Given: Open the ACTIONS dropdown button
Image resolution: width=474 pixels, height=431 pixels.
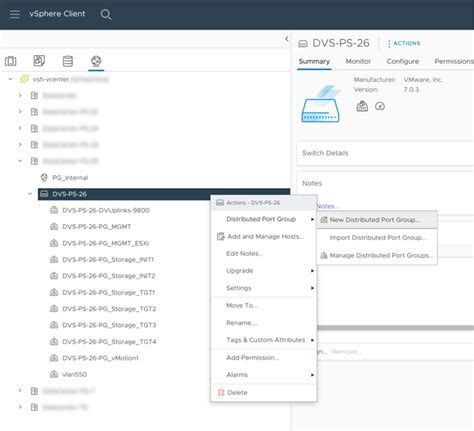Looking at the screenshot, I should click(404, 43).
